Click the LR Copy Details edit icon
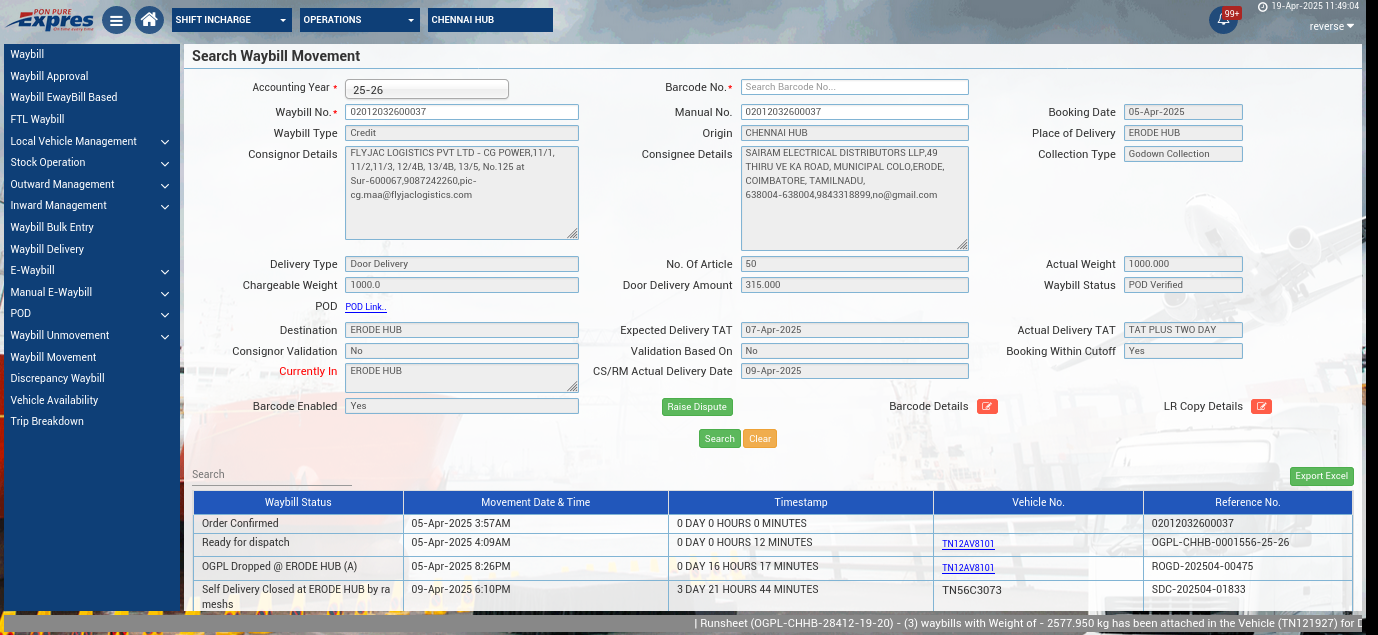Image resolution: width=1378 pixels, height=635 pixels. coord(1261,407)
